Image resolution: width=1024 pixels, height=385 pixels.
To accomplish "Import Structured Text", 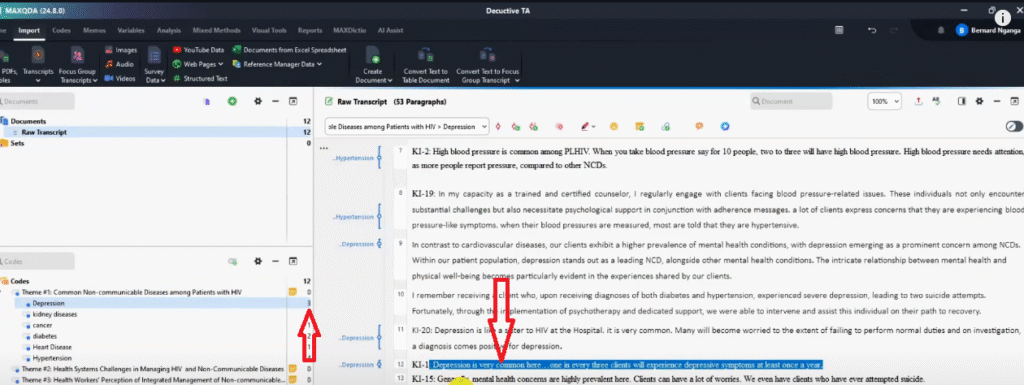I will [200, 78].
